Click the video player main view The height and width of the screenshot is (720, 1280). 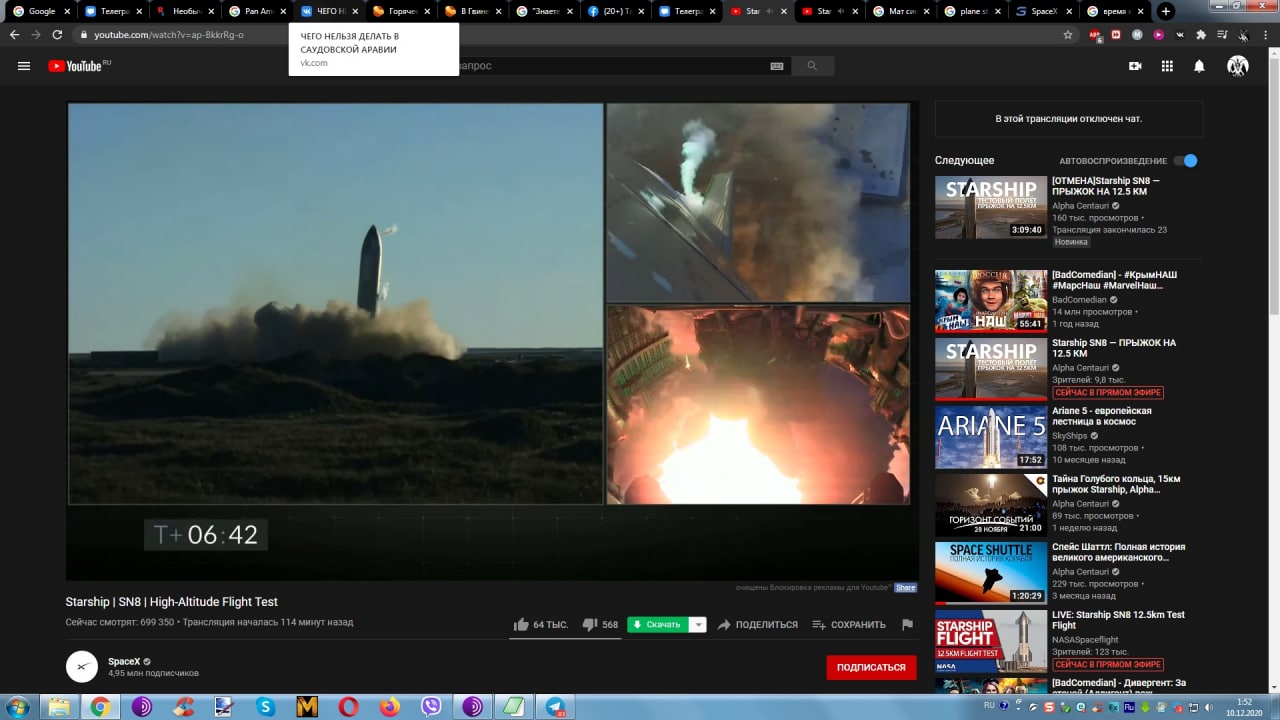tap(336, 304)
